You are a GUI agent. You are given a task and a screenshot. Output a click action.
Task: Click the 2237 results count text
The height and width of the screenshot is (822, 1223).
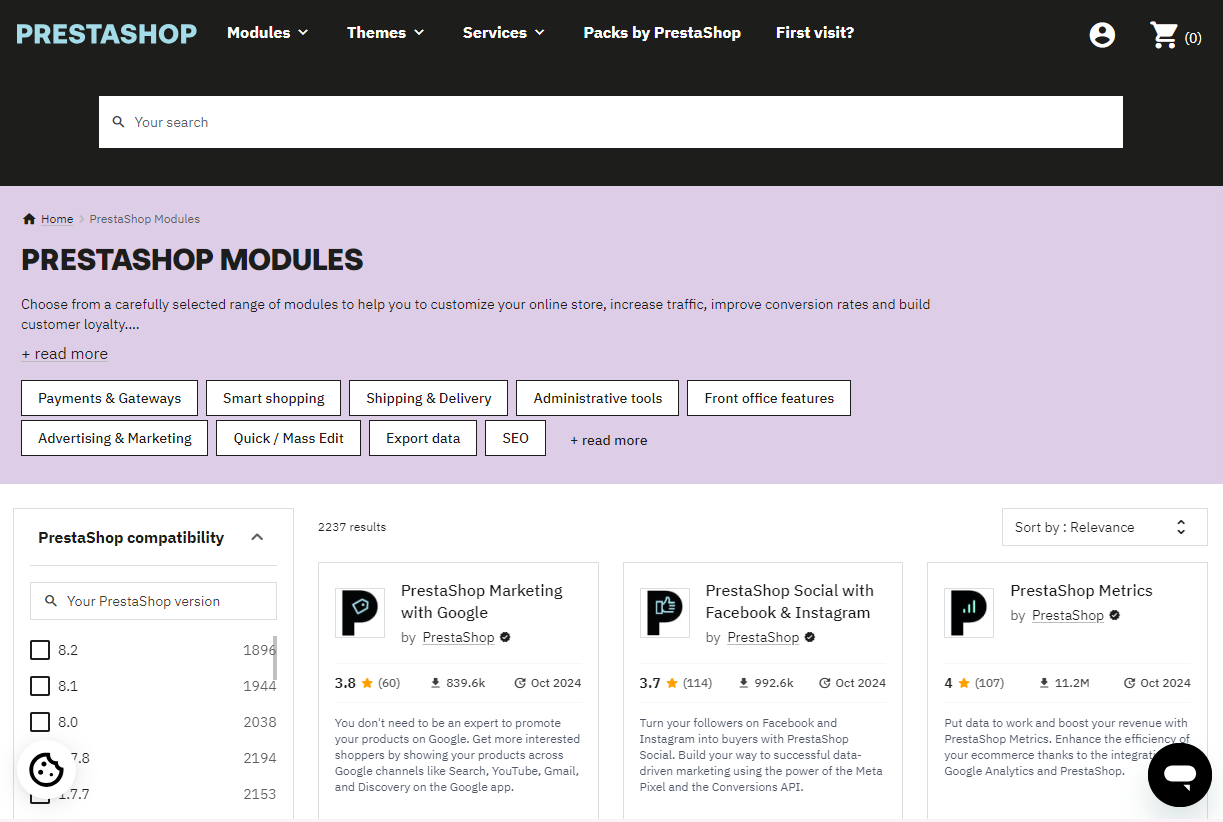352,527
